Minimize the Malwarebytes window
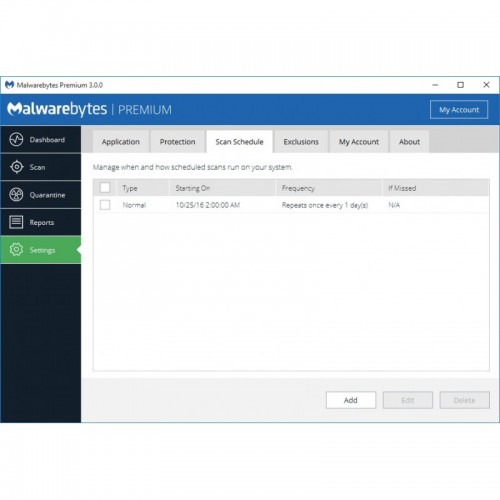Screen dimensions: 500x500 (435, 85)
